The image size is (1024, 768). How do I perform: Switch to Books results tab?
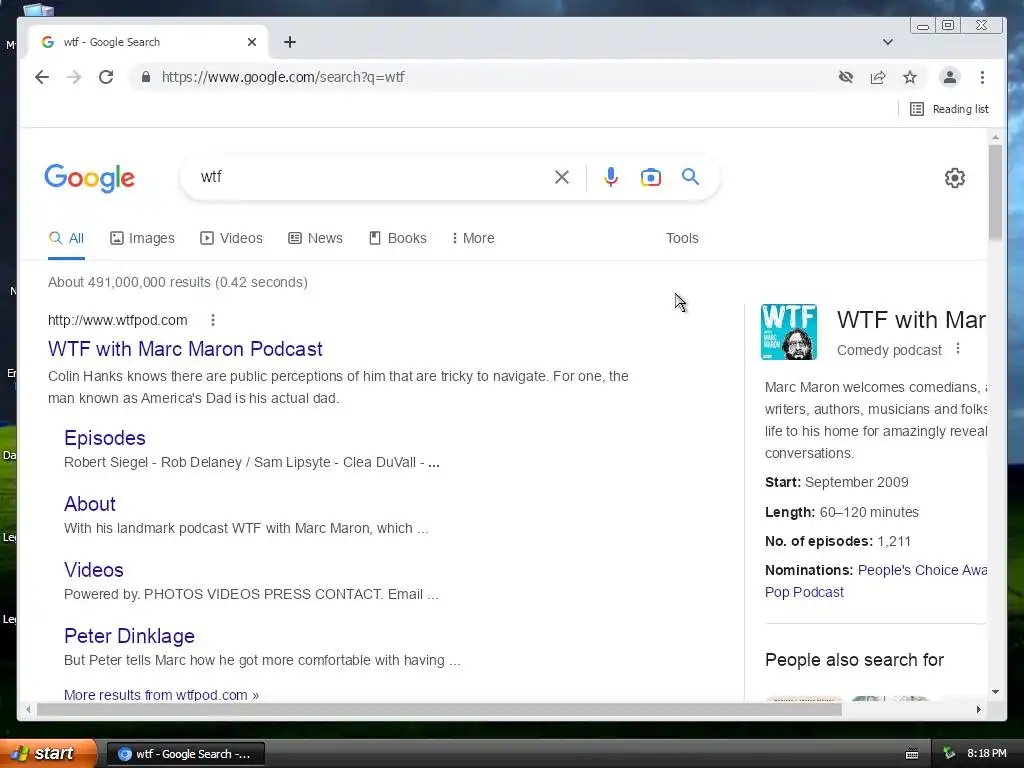[x=397, y=238]
